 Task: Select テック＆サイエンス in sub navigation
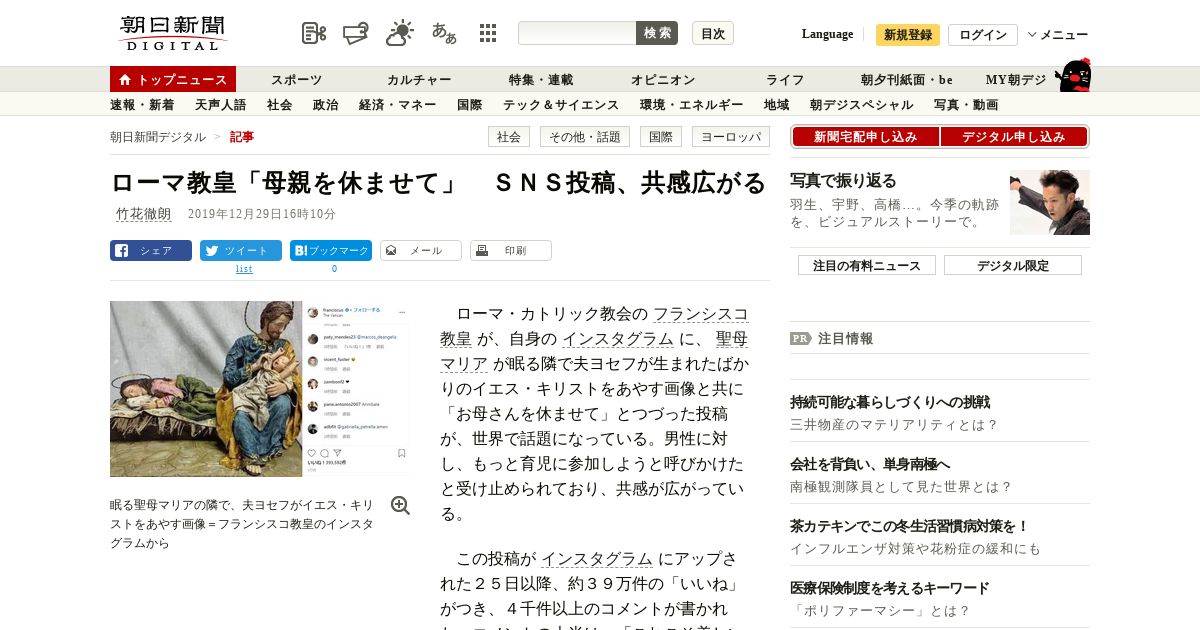[561, 104]
